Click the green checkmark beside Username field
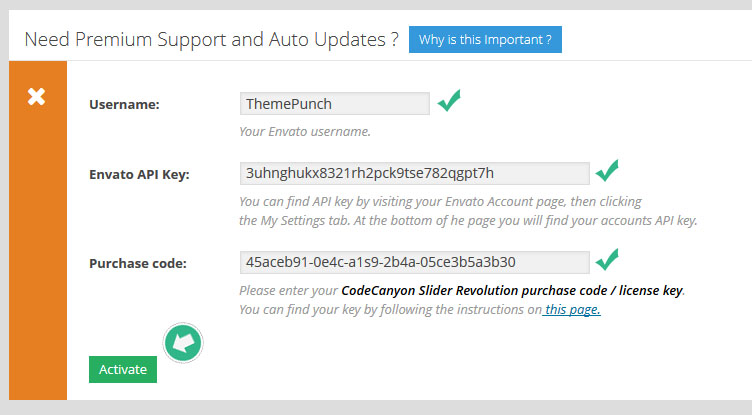The width and height of the screenshot is (752, 415). [449, 102]
